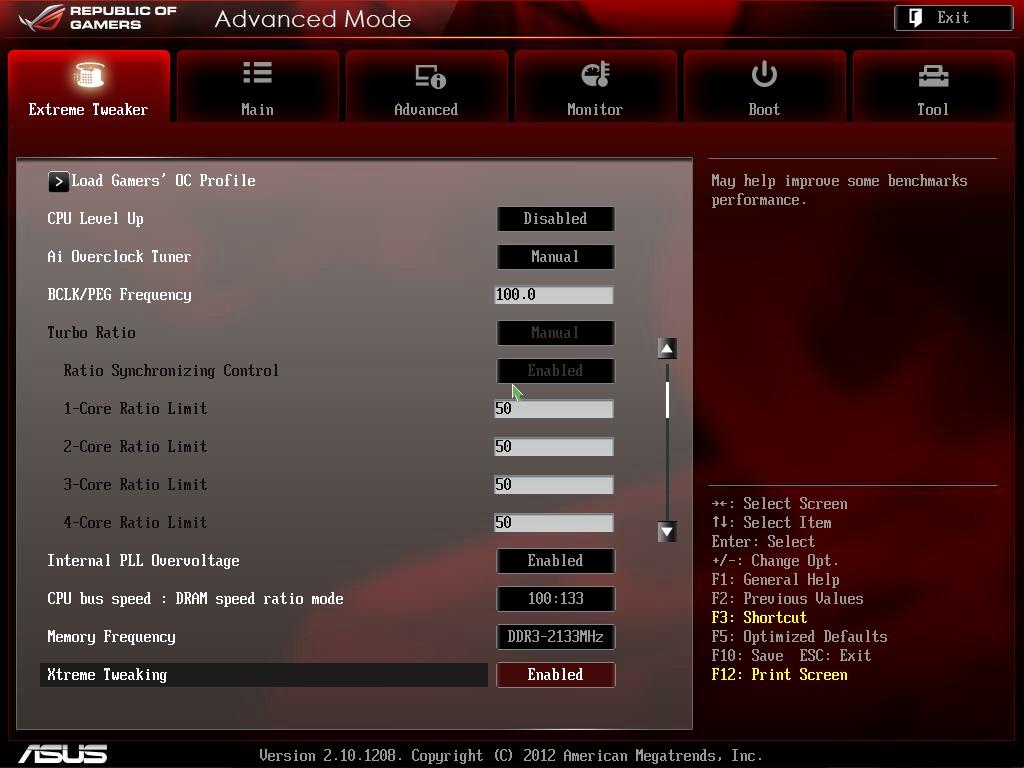Click the BCLK/PEG Frequency input field
Screen dimensions: 1024x768
pos(553,295)
